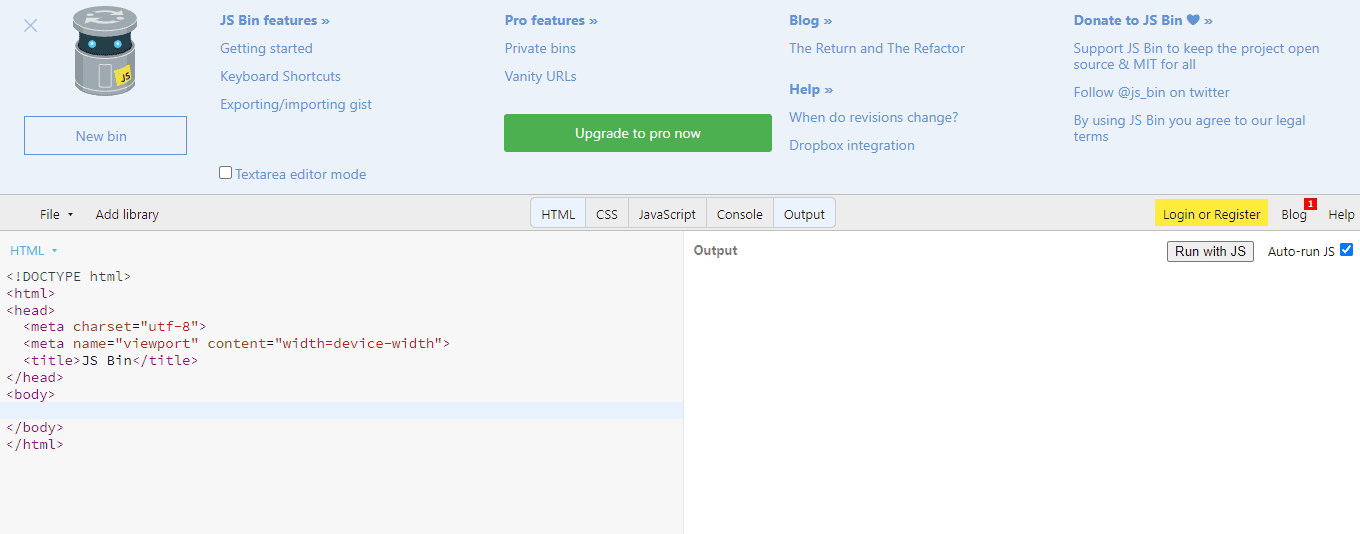Click Login or Register button
The width and height of the screenshot is (1360, 534).
1211,214
